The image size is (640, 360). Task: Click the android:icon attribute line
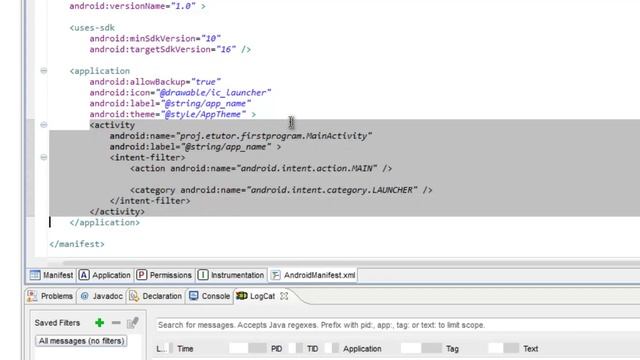coord(180,93)
